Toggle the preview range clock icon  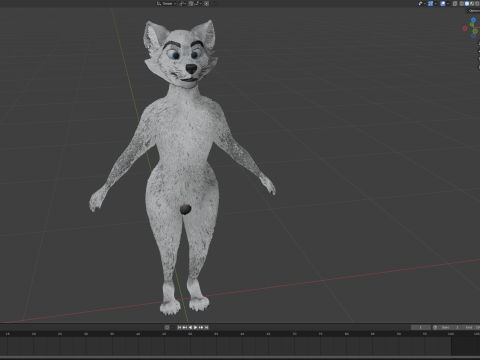tap(435, 327)
